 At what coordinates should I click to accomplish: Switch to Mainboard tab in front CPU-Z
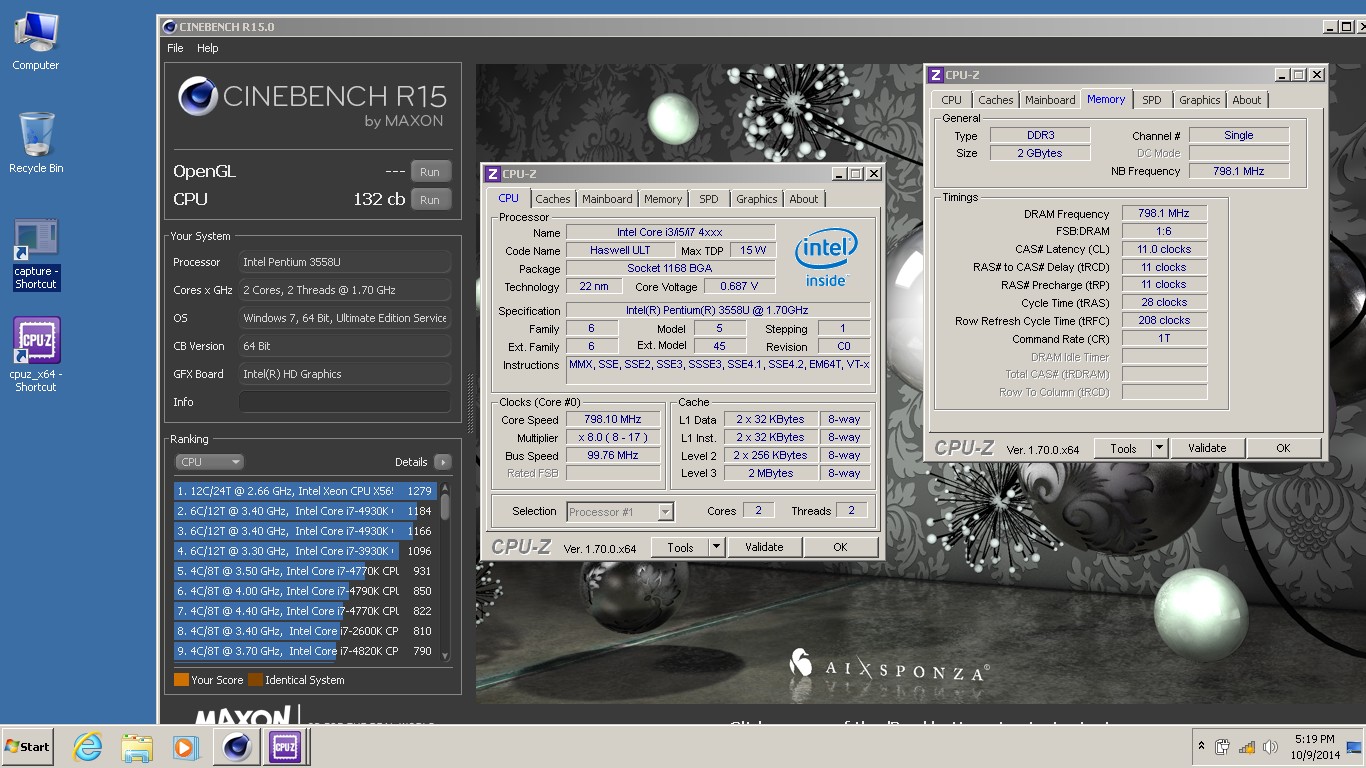(607, 199)
